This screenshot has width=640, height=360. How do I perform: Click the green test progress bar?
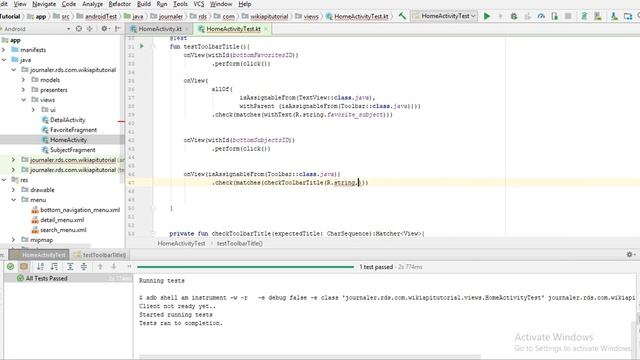point(245,267)
